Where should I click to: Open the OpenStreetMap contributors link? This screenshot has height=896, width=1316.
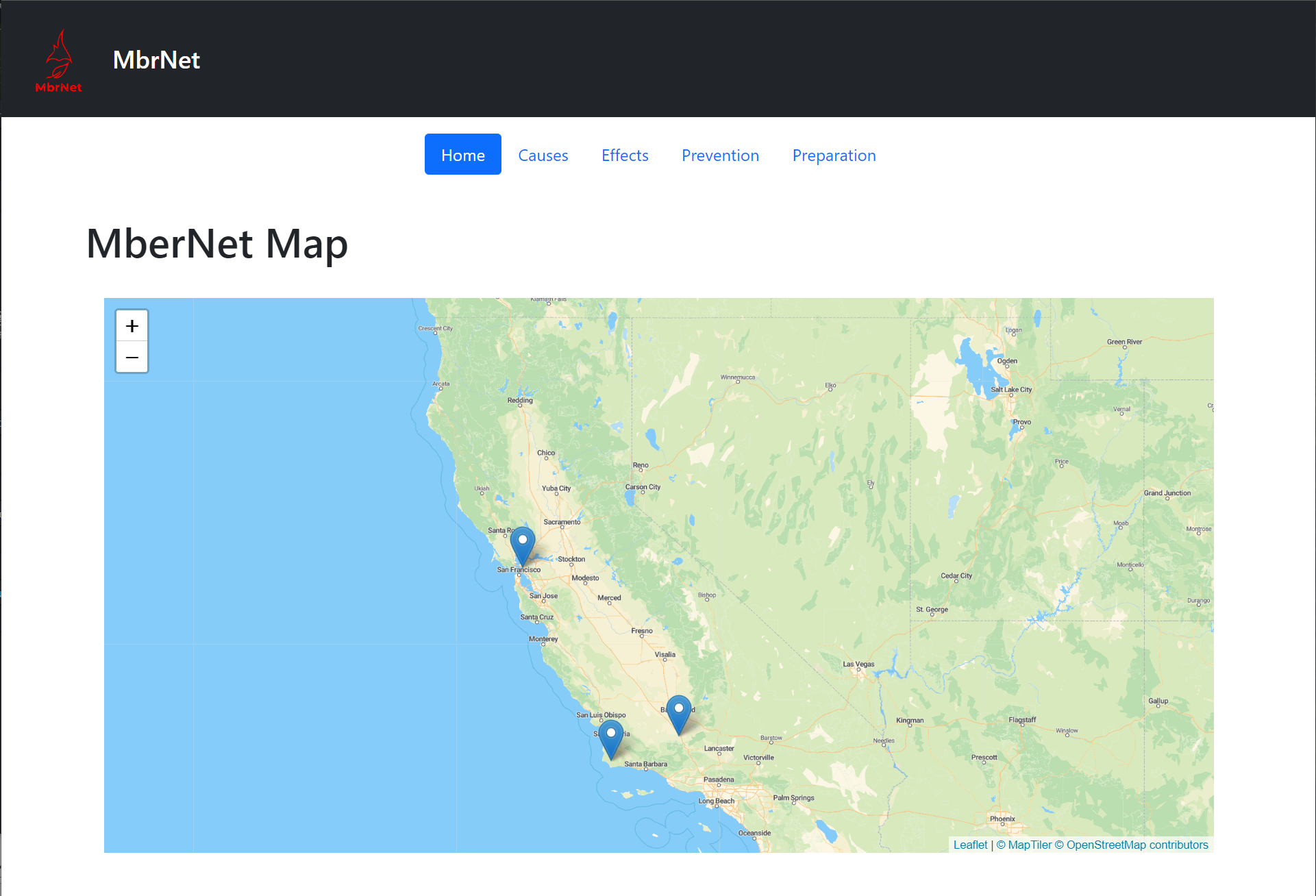(1131, 845)
